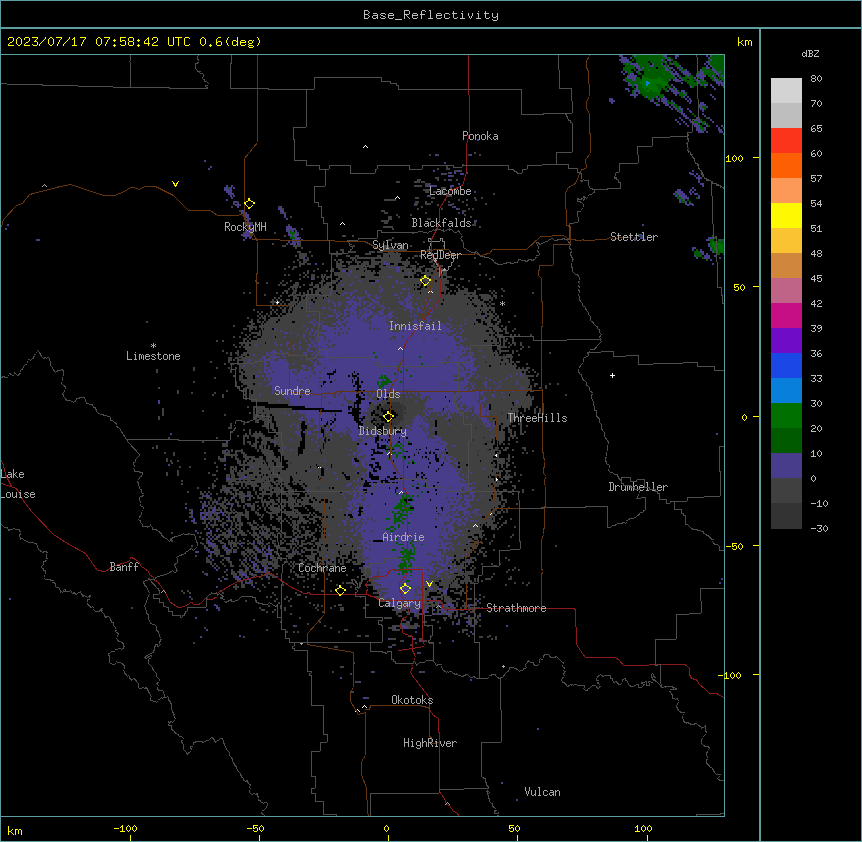The height and width of the screenshot is (842, 862).
Task: Click the green 30 dBZ legend swatch
Action: (x=786, y=416)
